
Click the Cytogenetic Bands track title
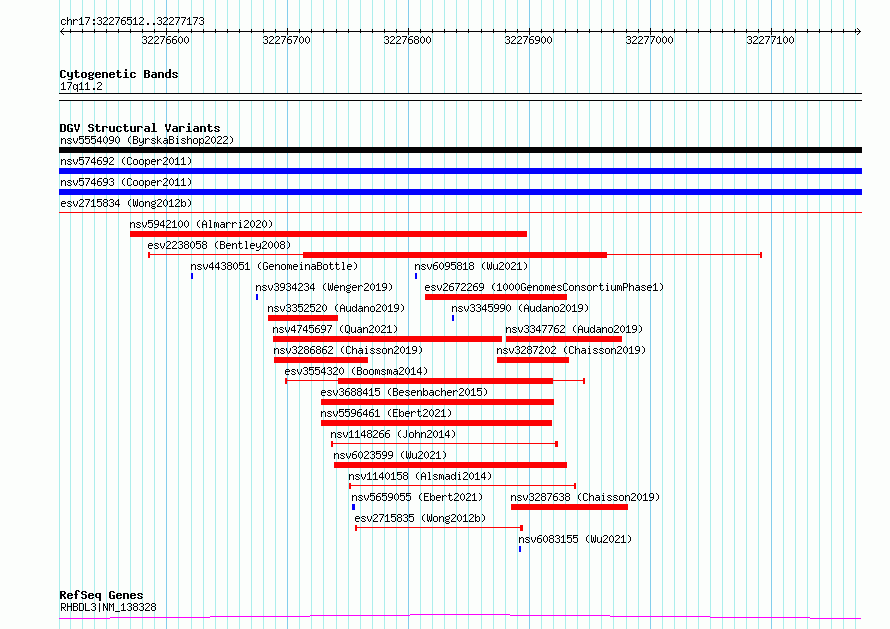(119, 74)
